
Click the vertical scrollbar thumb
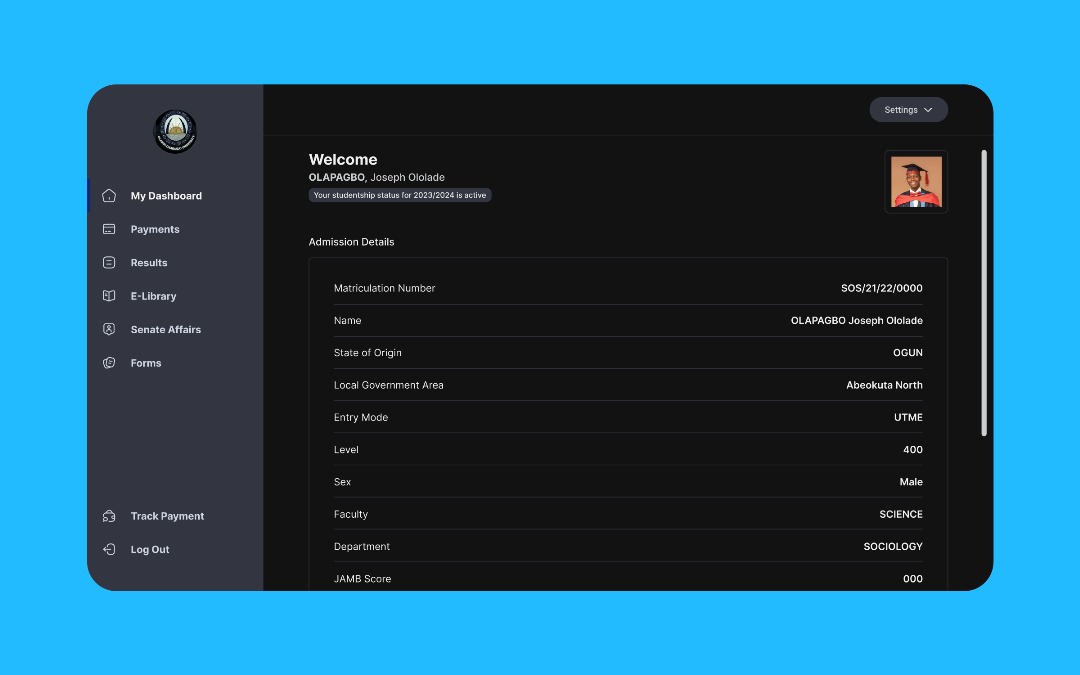(984, 293)
